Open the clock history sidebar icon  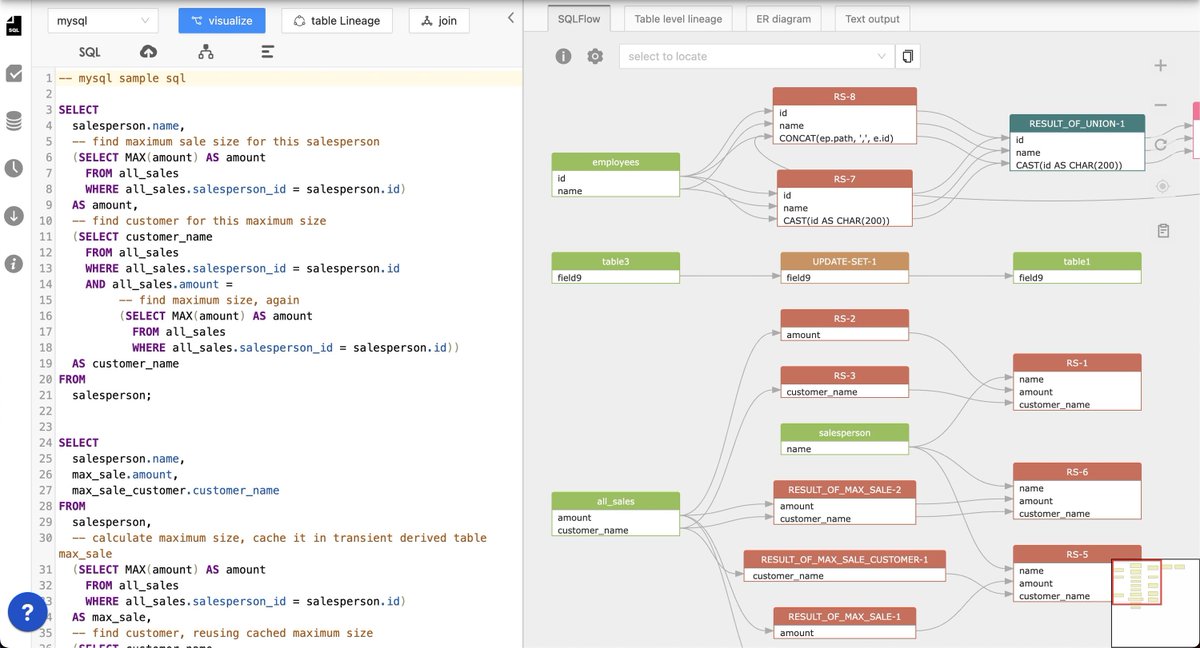coord(14,168)
